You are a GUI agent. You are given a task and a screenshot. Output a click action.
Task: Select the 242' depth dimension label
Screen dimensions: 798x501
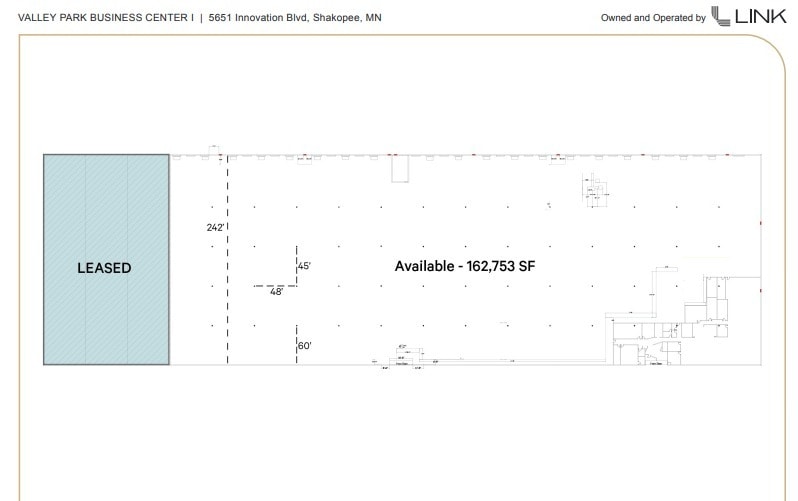[x=214, y=228]
